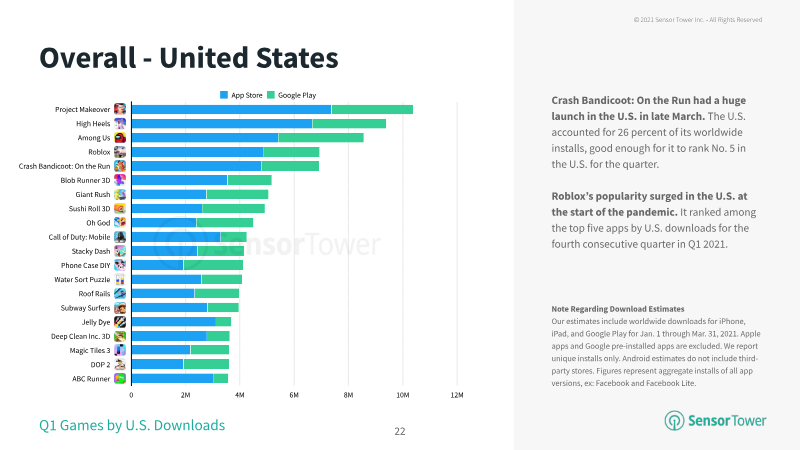
Task: Click the Note Regarding Download Estimates heading
Action: coord(617,309)
